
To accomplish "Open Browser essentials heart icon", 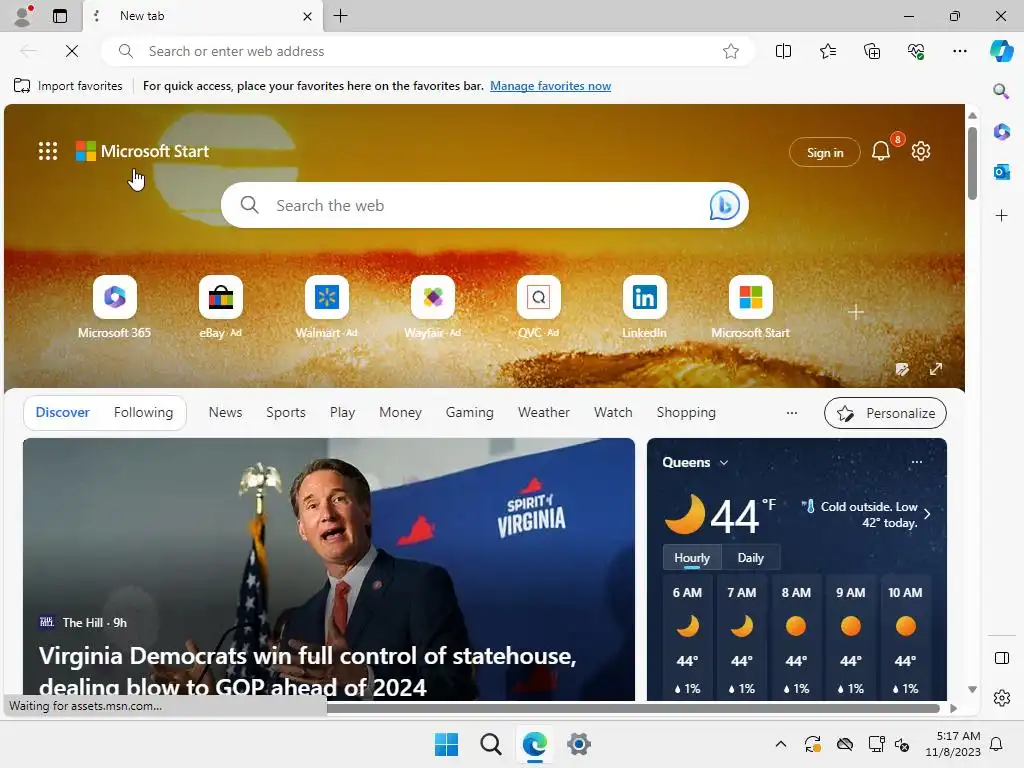I will [x=916, y=51].
